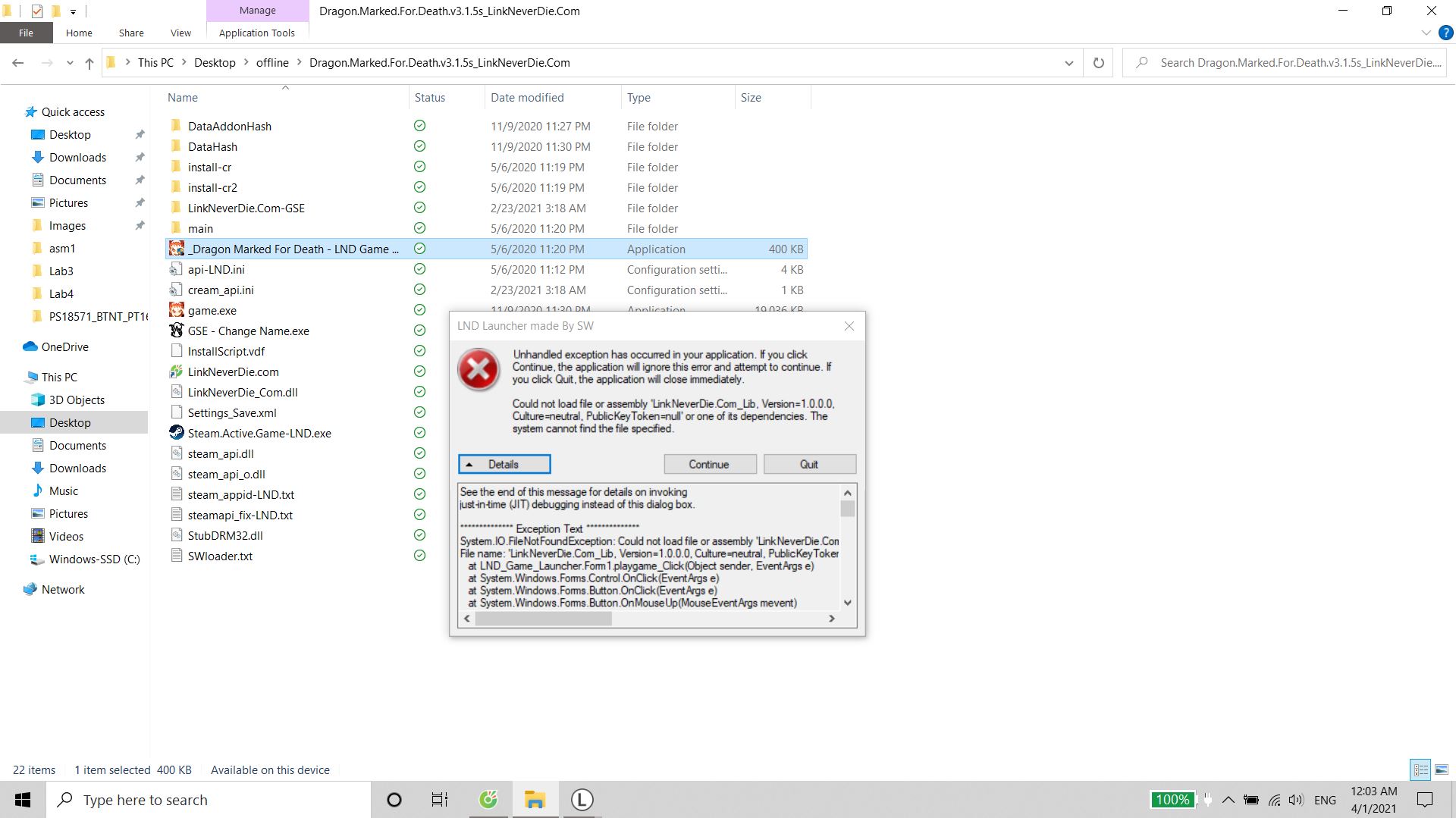Open the address bar history dropdown
This screenshot has height=818, width=1456.
coord(1069,63)
